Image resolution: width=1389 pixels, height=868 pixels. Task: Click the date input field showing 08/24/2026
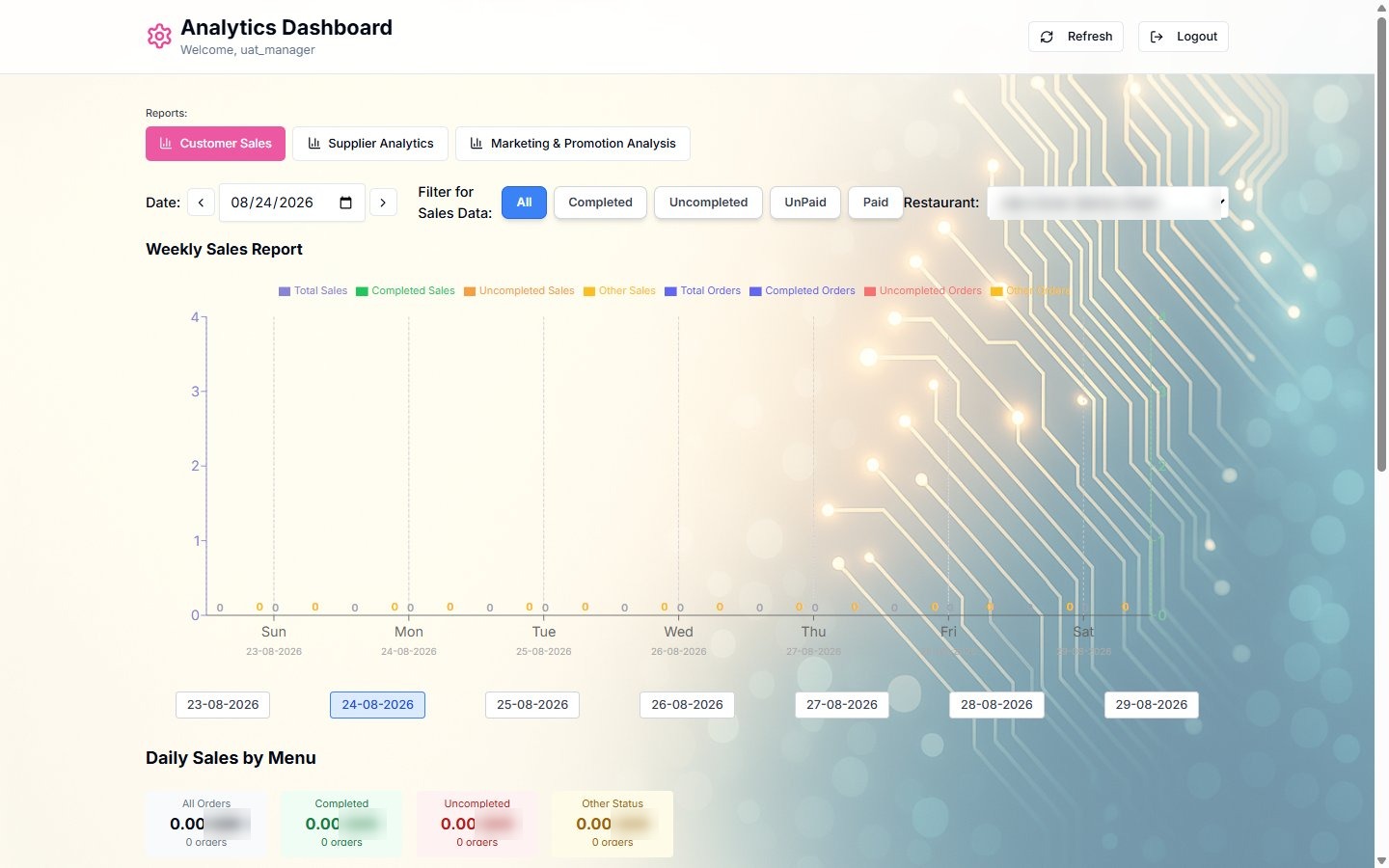pos(292,203)
